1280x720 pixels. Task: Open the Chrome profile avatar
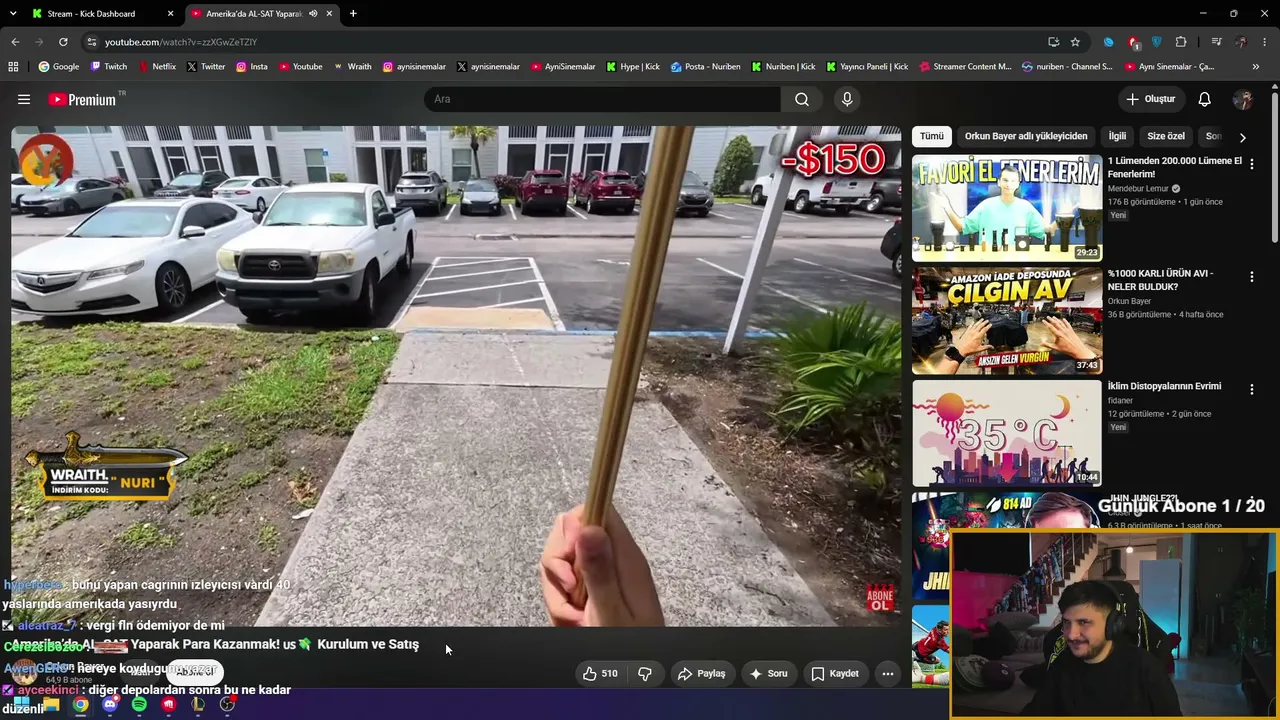[1241, 42]
